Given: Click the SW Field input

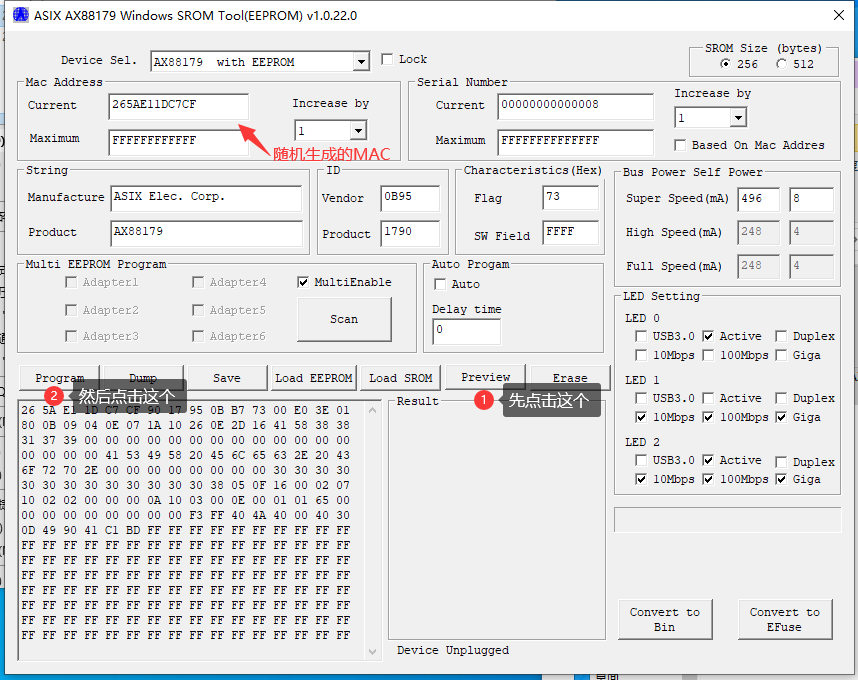Looking at the screenshot, I should pyautogui.click(x=571, y=233).
